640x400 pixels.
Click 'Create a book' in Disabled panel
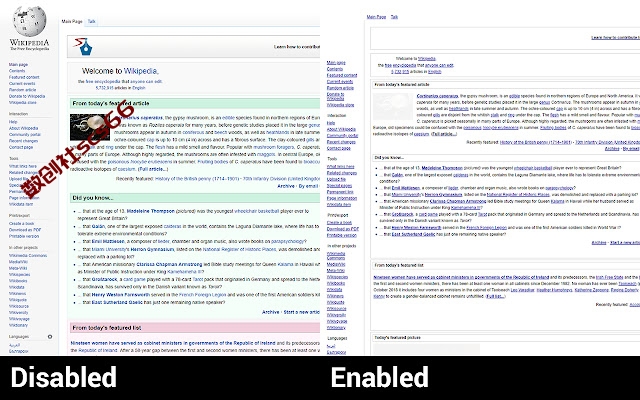pyautogui.click(x=22, y=223)
